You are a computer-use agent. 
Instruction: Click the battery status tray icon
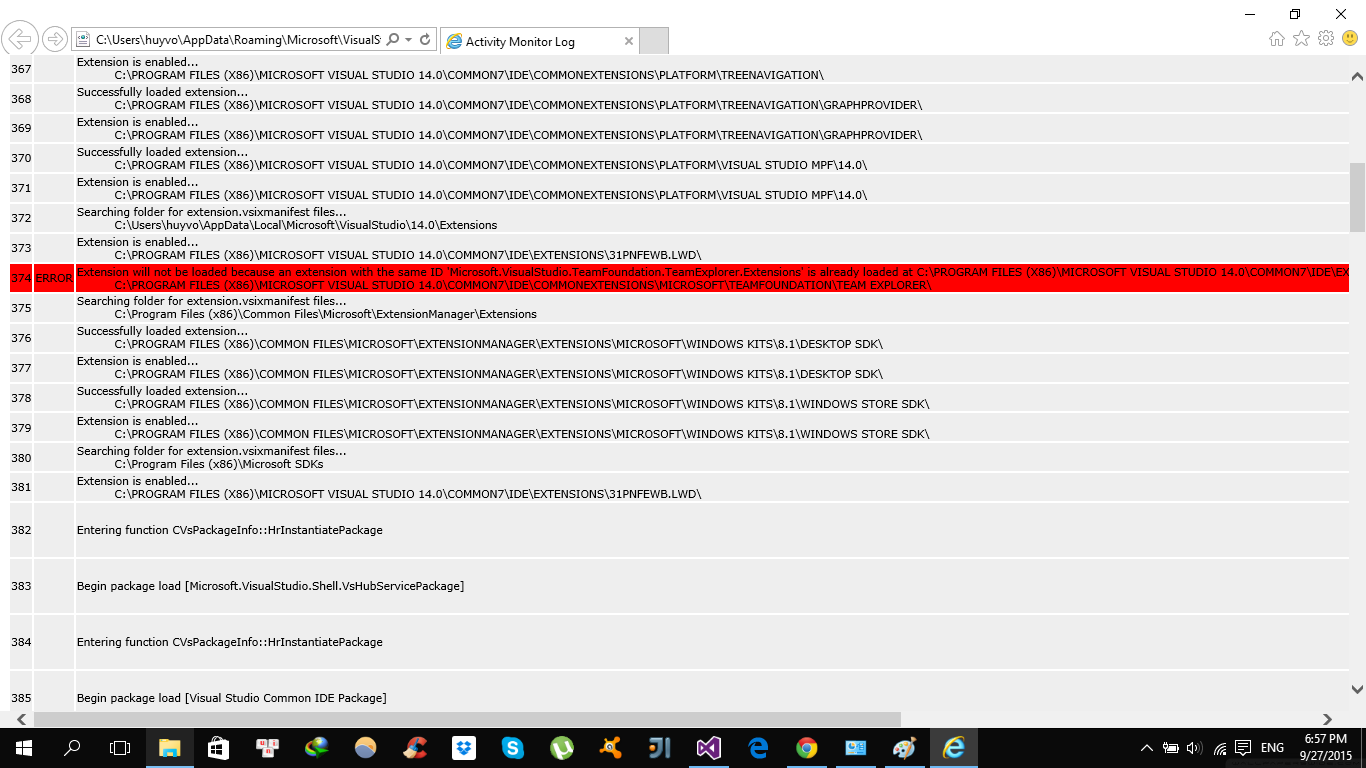point(1169,748)
